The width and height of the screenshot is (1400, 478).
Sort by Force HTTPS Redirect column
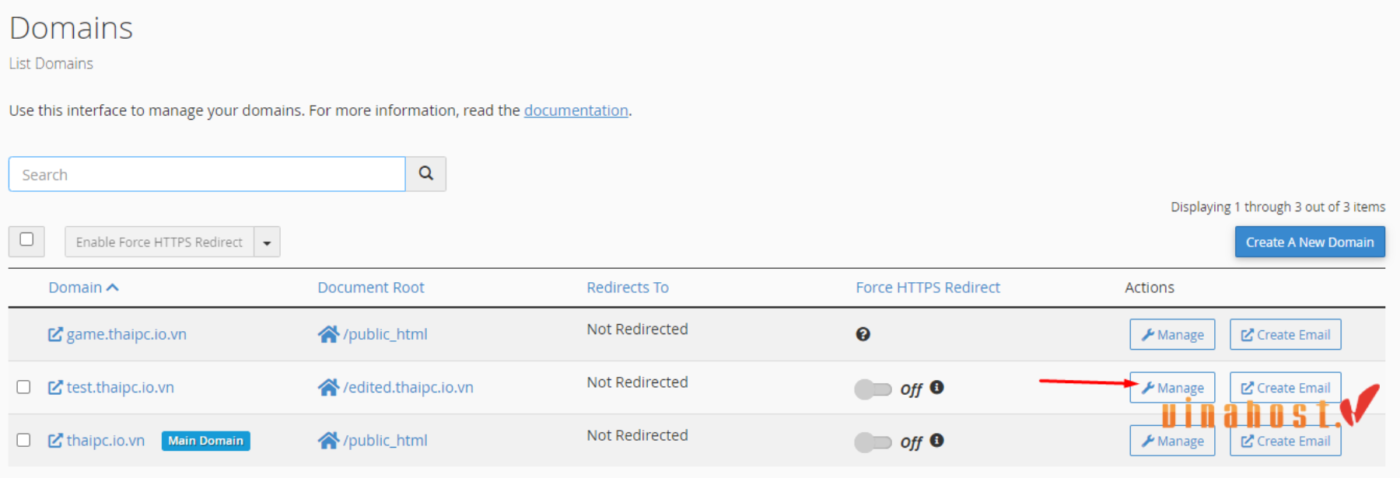928,287
